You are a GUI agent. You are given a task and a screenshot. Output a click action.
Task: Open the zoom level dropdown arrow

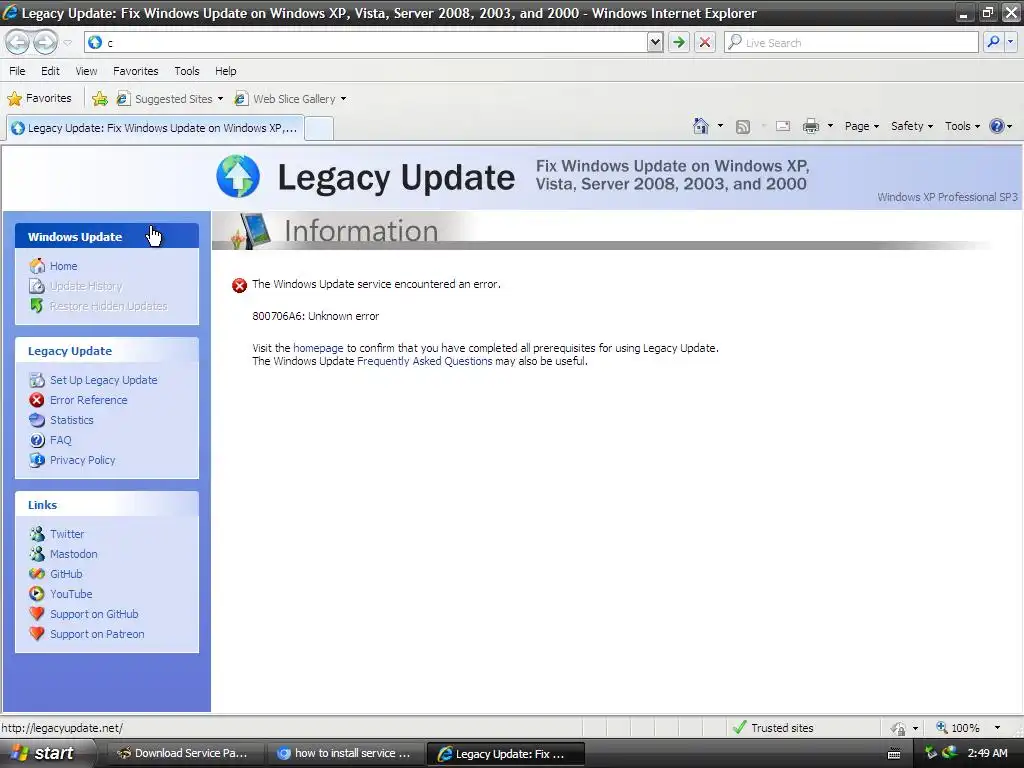coord(997,728)
